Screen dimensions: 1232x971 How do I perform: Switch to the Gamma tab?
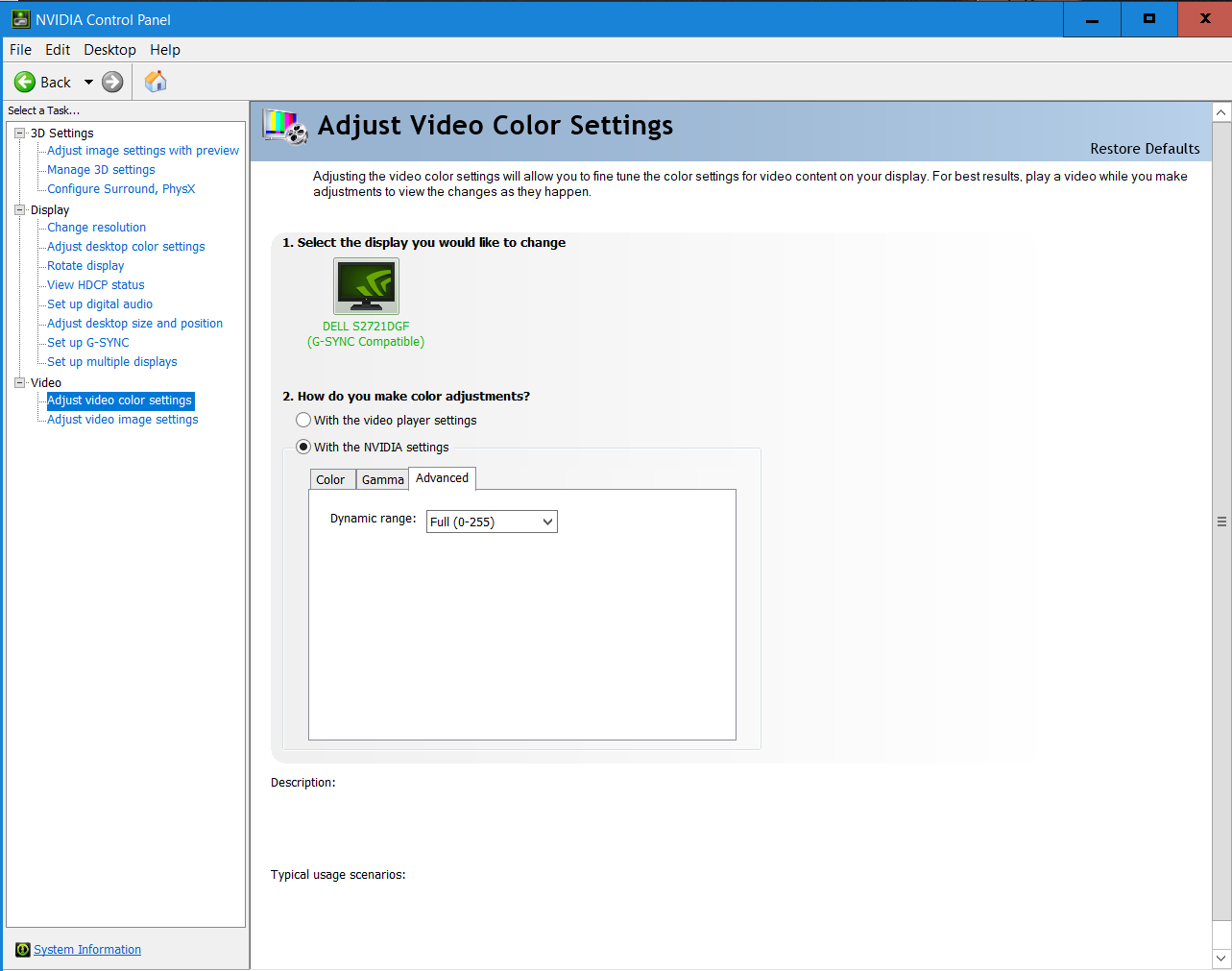[382, 479]
